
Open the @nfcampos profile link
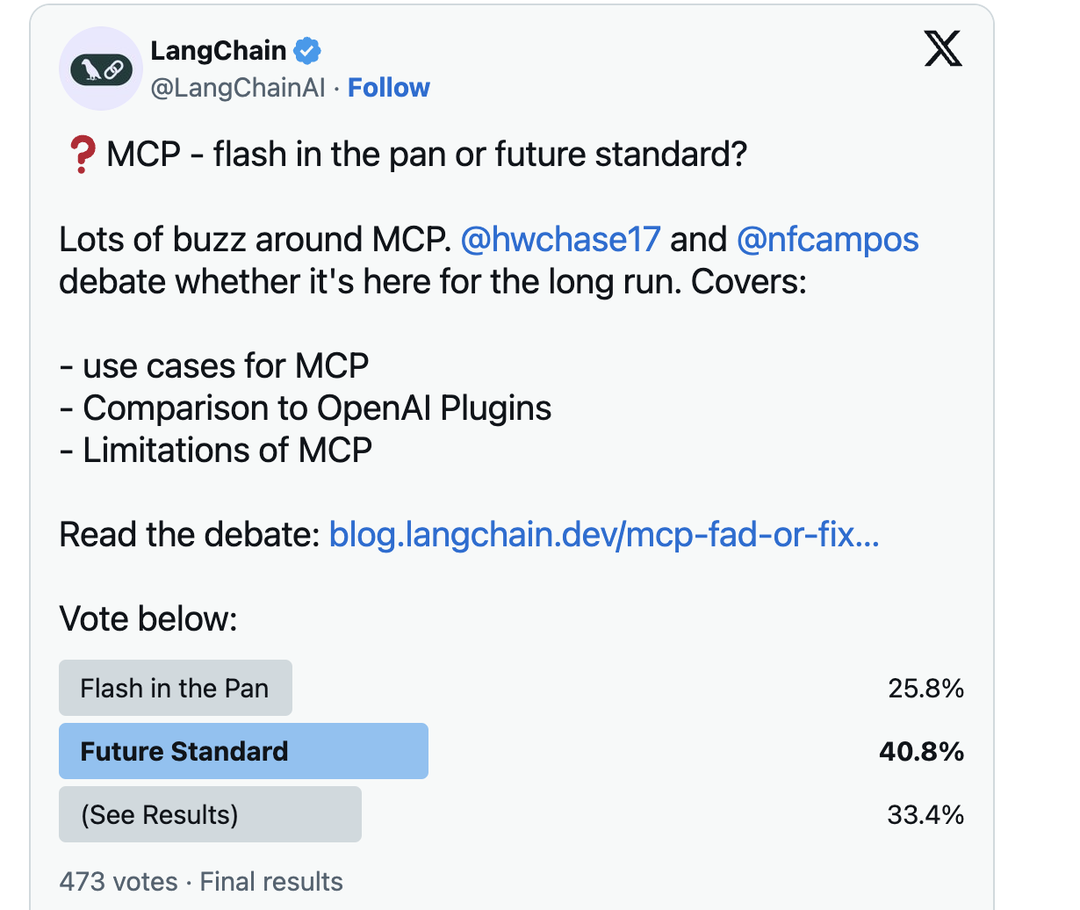(x=826, y=239)
